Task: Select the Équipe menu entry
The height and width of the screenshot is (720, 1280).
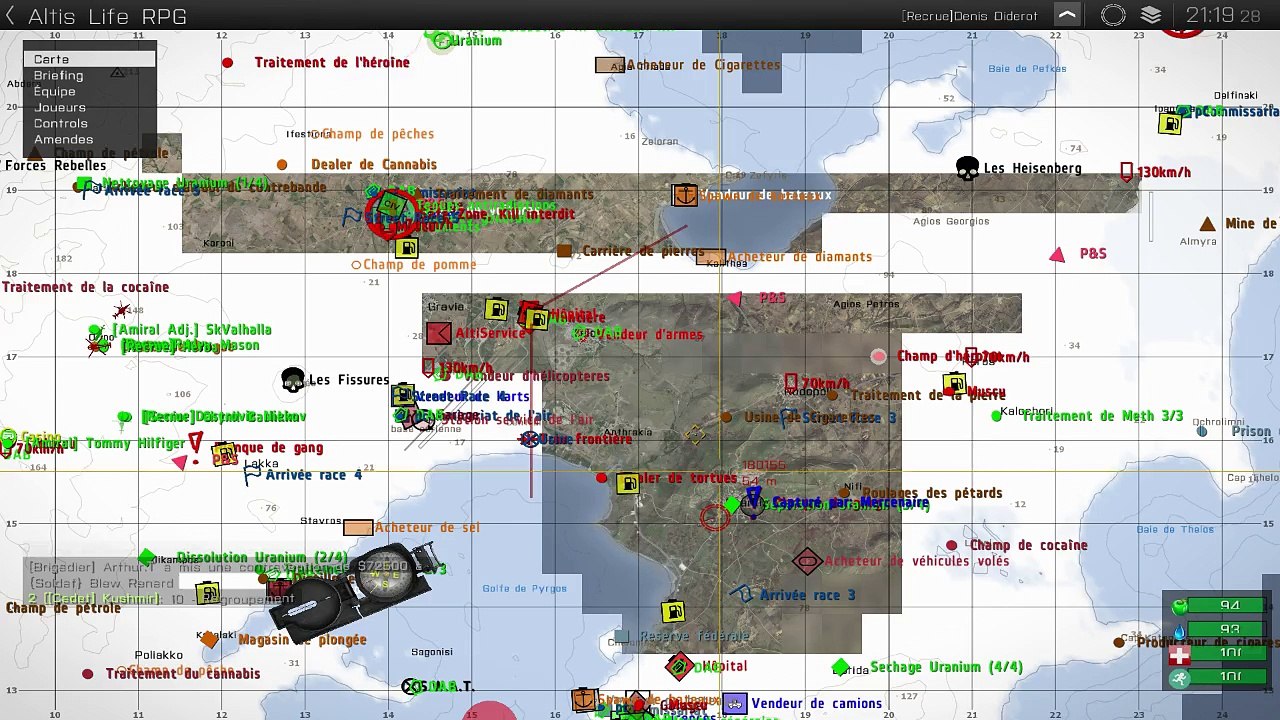Action: (x=89, y=91)
